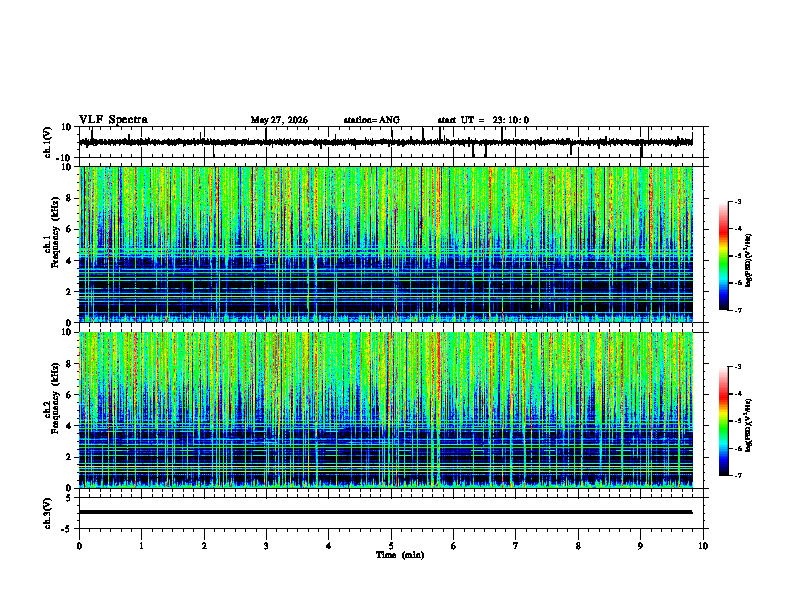Click the 10 tick on time axis
Screen dimensions: 792x612
coord(703,546)
